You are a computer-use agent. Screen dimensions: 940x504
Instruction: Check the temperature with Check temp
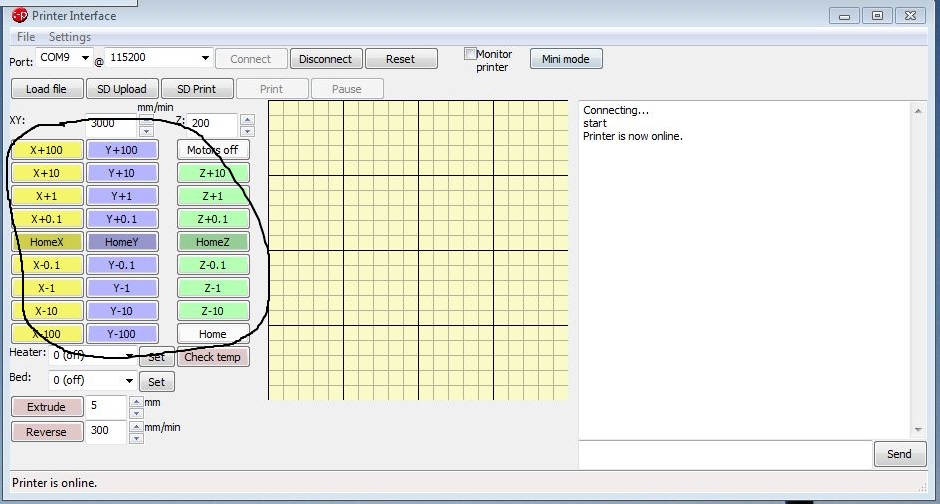pos(213,357)
